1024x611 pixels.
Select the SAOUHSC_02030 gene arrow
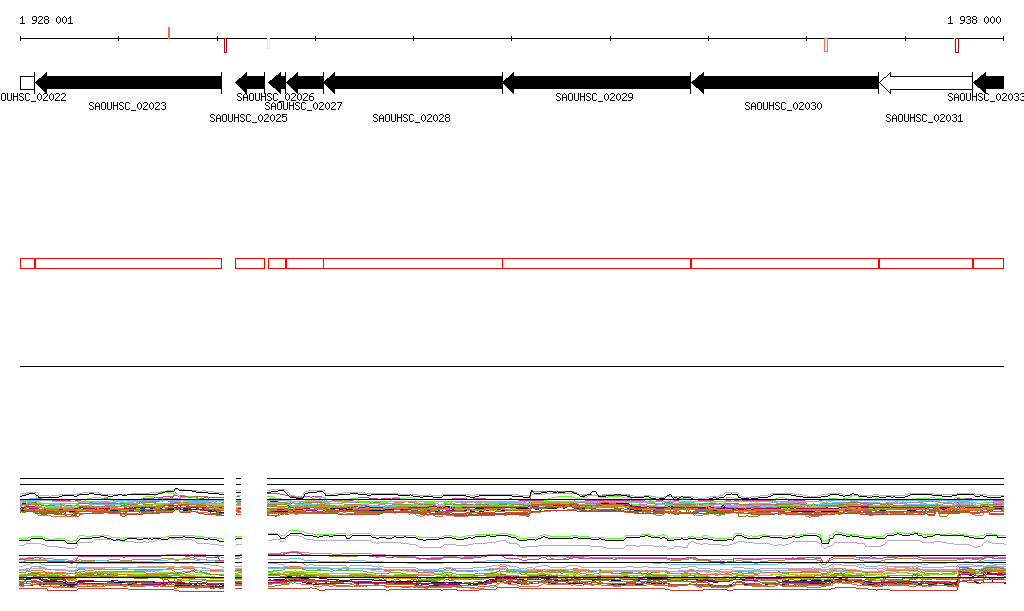tap(785, 83)
